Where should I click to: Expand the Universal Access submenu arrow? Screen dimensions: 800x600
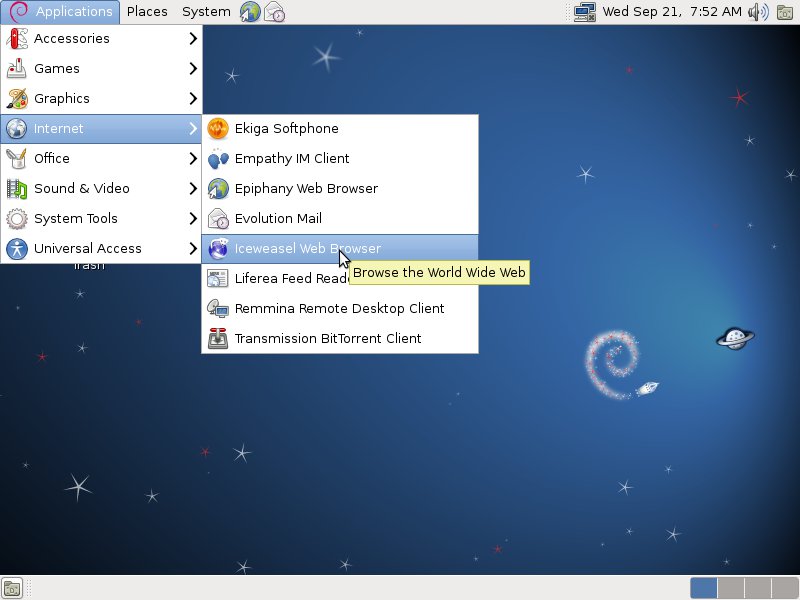click(x=193, y=248)
